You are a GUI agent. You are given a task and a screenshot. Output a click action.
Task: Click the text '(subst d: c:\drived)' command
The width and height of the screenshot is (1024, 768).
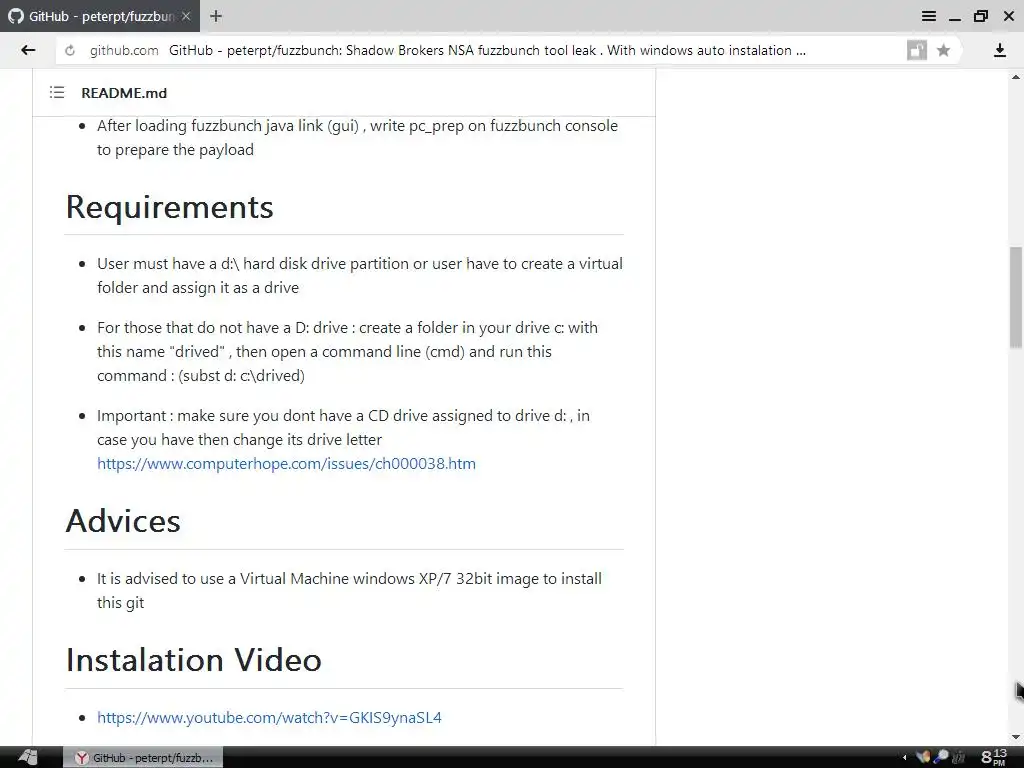pos(242,376)
